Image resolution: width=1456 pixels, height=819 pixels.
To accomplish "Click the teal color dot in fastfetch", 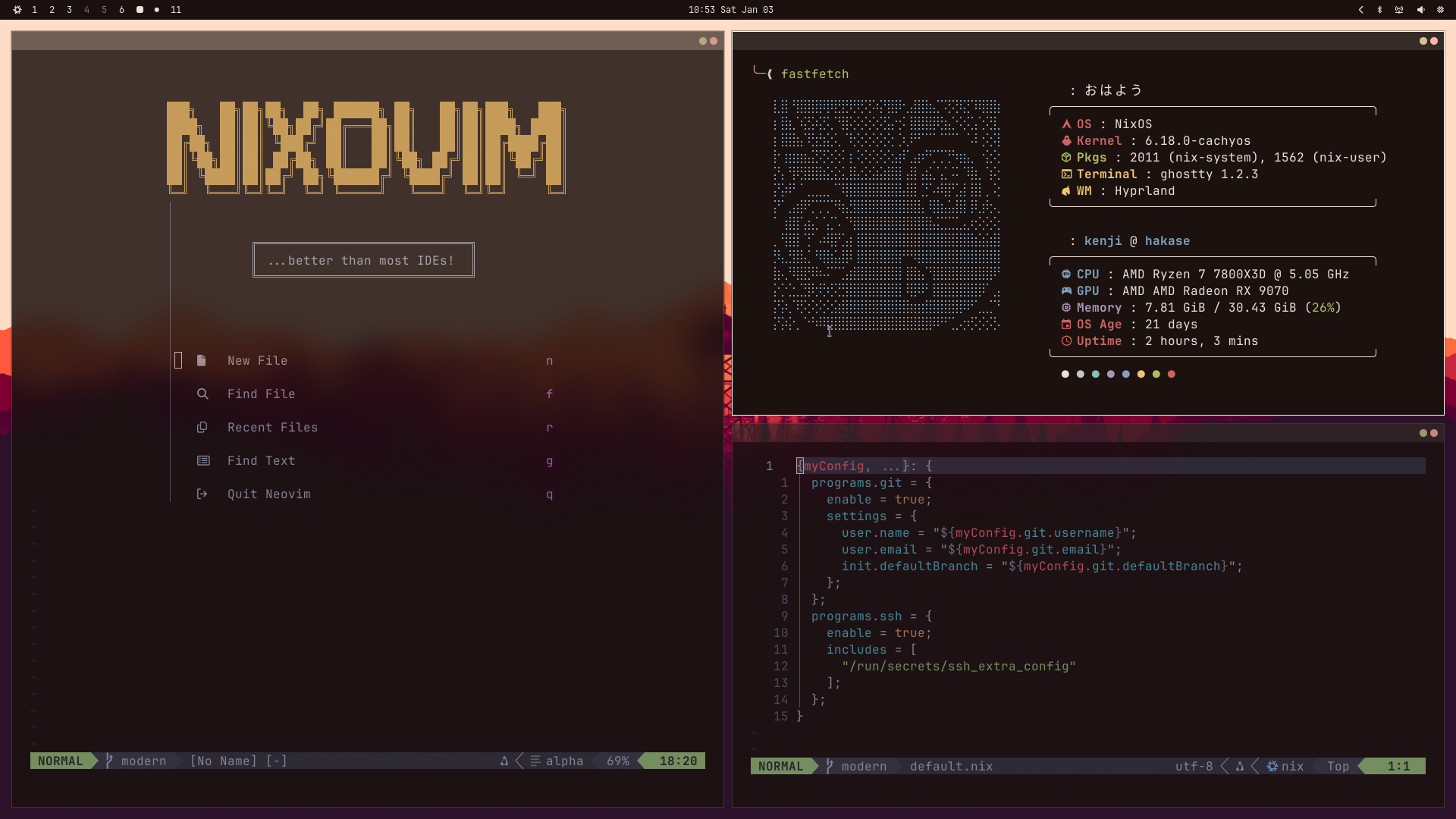I will tap(1096, 374).
